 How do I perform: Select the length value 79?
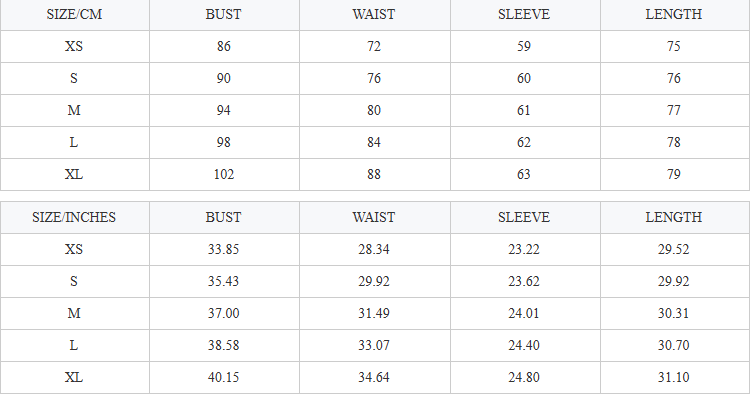pyautogui.click(x=673, y=174)
